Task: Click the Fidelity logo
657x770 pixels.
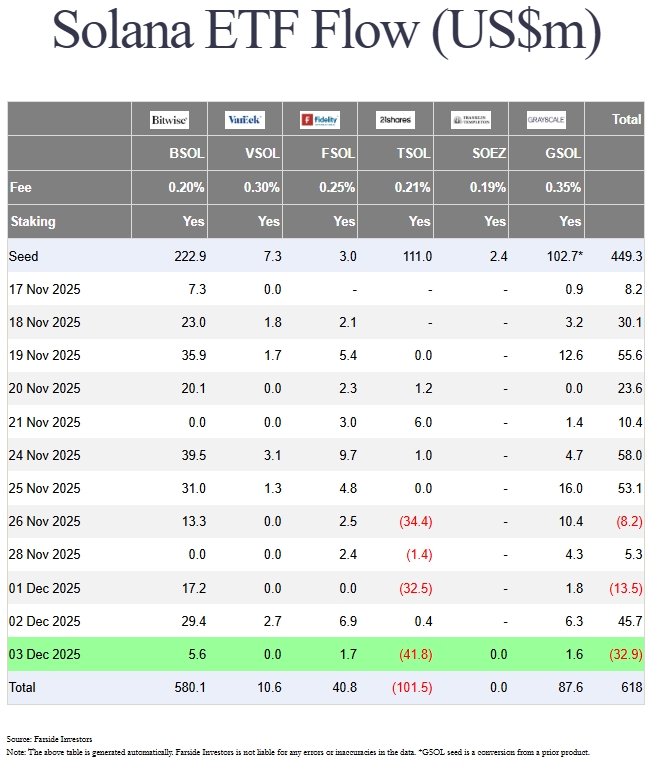Action: [x=320, y=120]
